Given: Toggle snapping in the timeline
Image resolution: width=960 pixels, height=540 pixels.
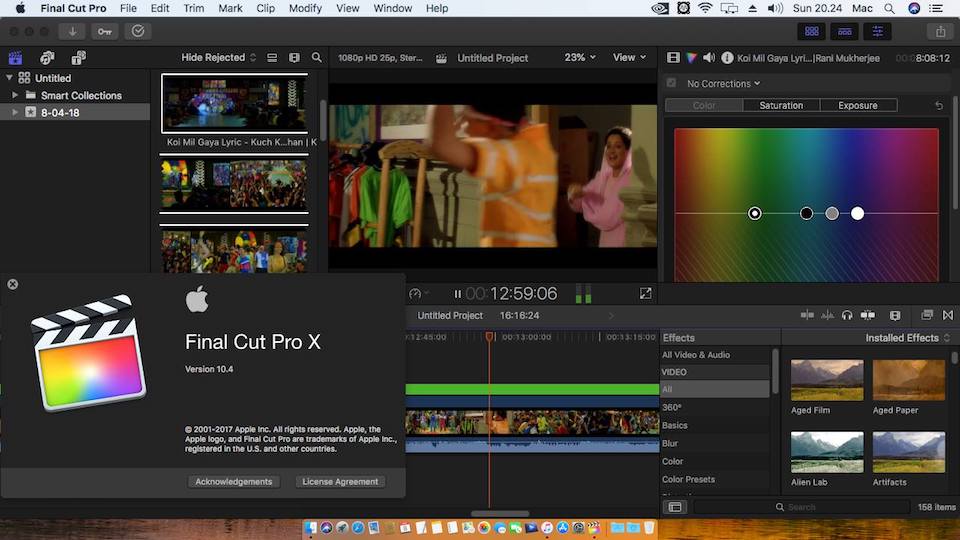Looking at the screenshot, I should (x=868, y=315).
